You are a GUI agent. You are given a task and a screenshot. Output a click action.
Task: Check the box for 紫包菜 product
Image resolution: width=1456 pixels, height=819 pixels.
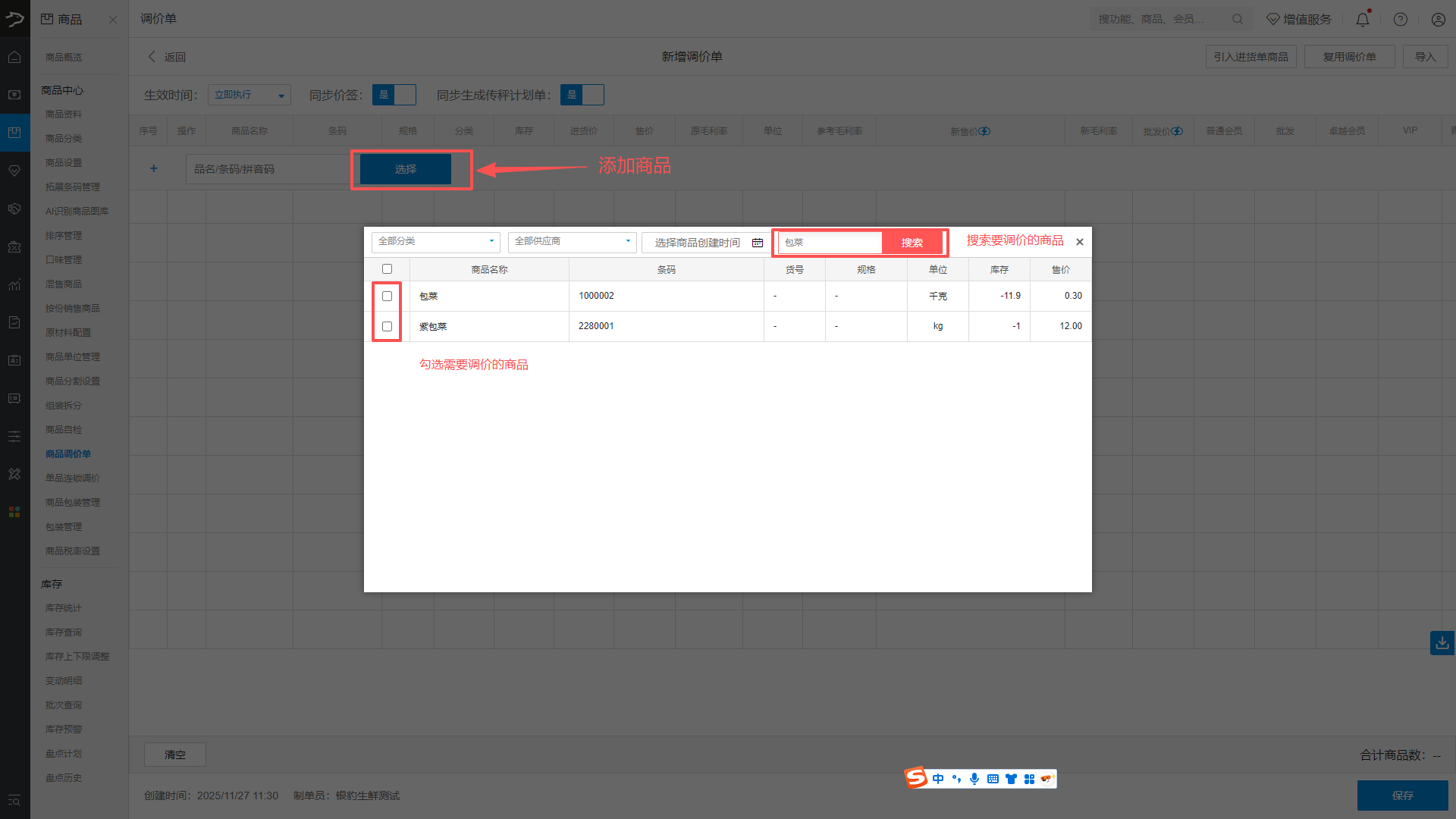[x=387, y=326]
